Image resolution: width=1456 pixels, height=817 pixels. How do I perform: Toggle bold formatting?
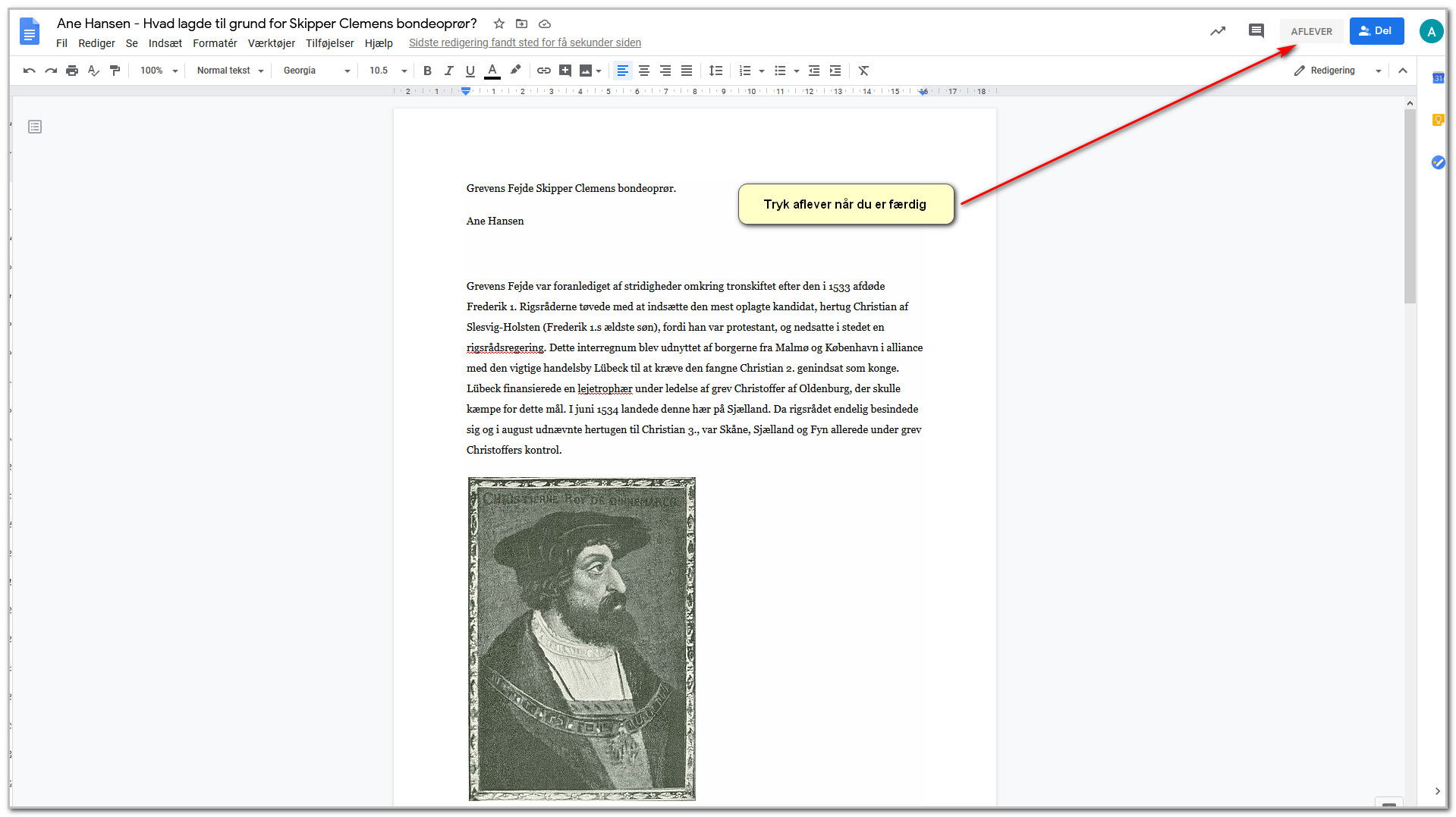(x=427, y=71)
